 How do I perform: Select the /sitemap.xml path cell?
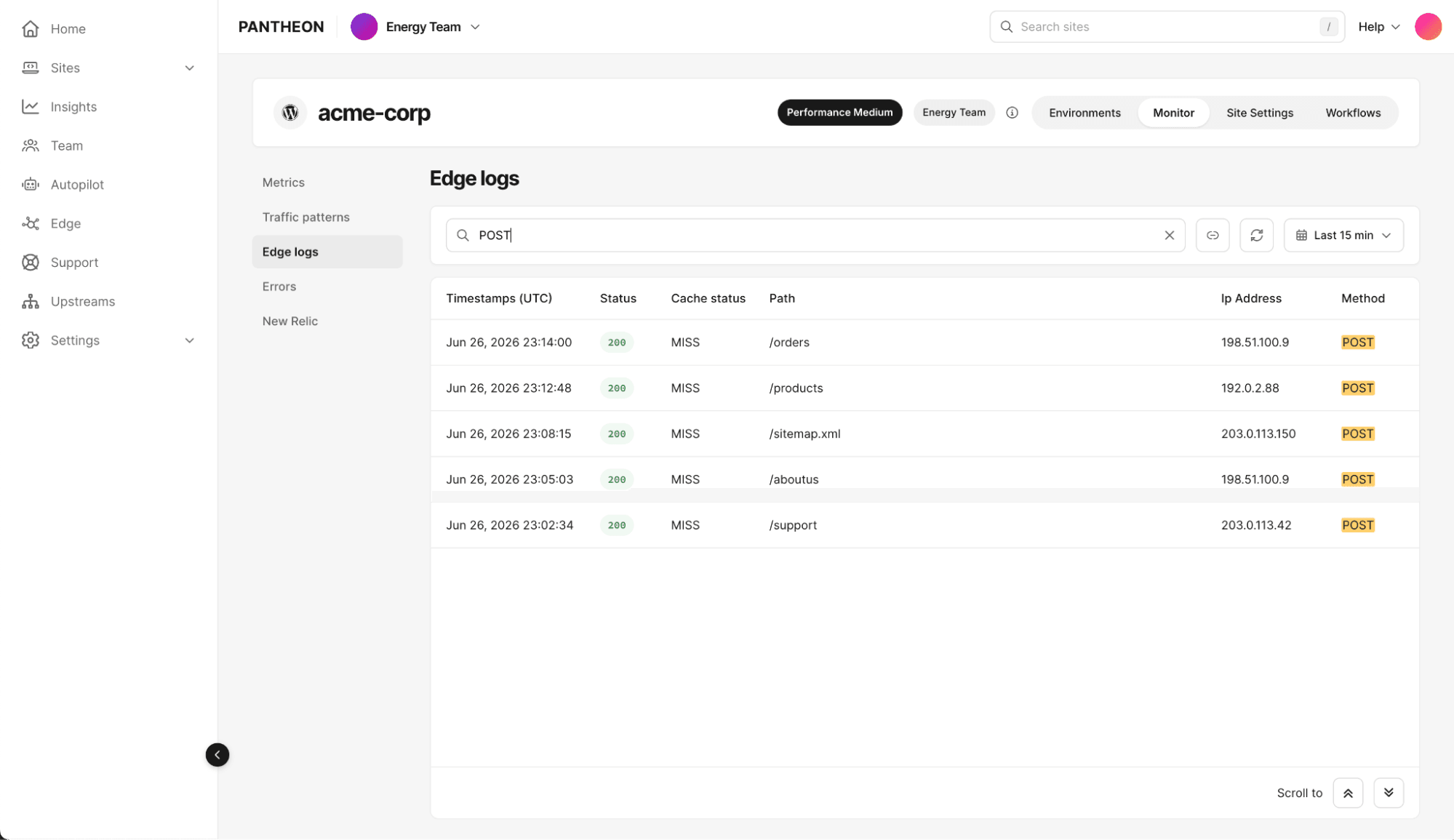804,433
